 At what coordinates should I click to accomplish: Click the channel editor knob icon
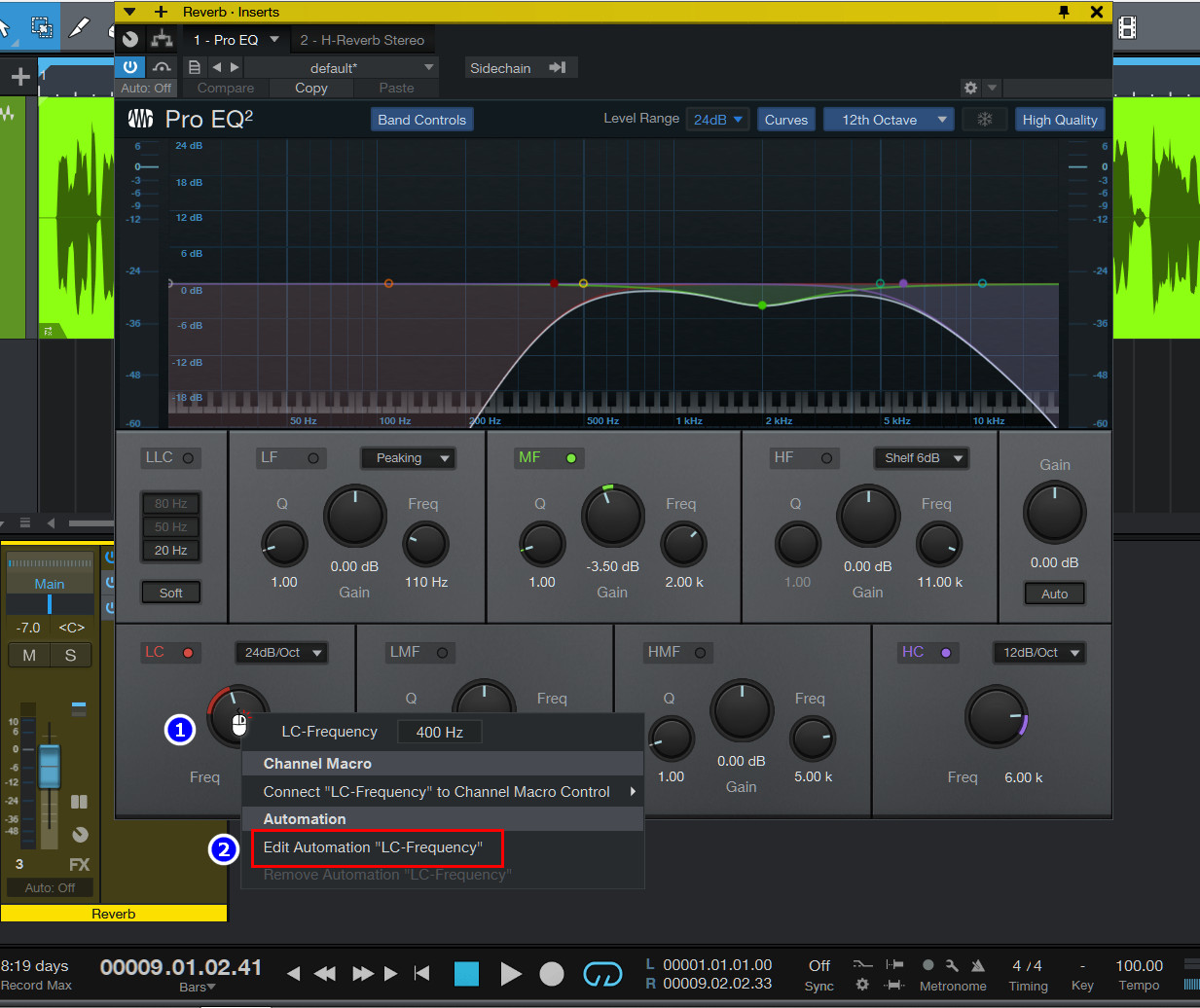130,40
